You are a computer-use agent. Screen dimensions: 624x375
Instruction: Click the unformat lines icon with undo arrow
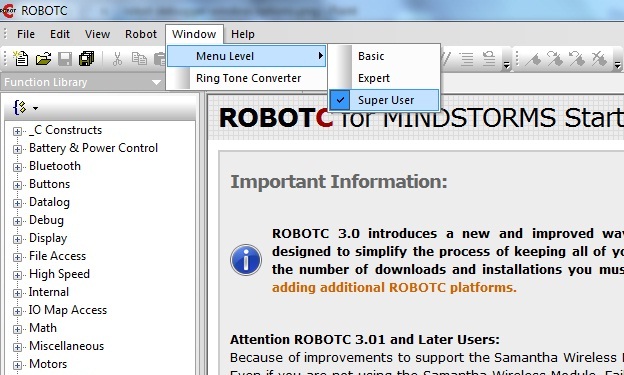click(489, 59)
